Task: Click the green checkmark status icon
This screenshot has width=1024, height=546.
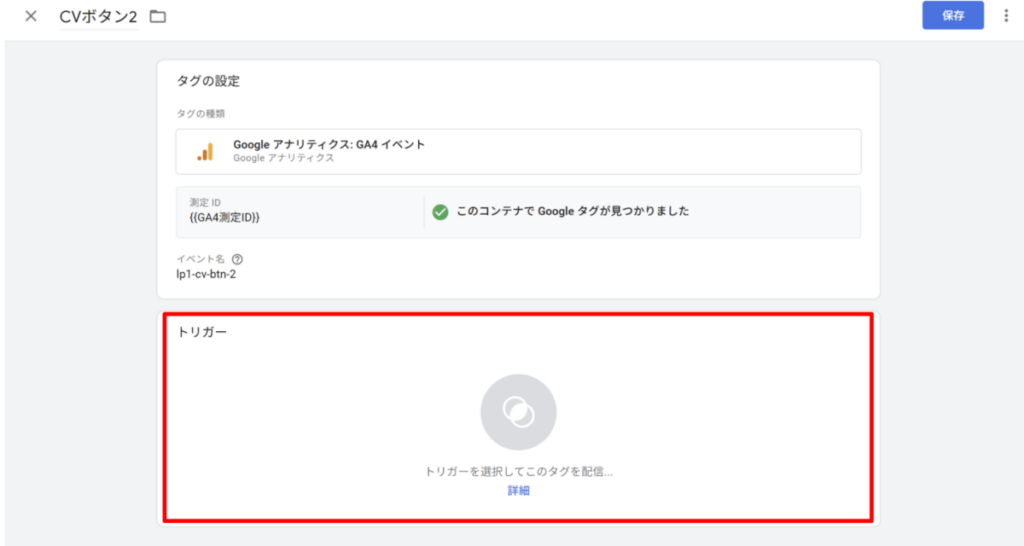Action: coord(439,211)
